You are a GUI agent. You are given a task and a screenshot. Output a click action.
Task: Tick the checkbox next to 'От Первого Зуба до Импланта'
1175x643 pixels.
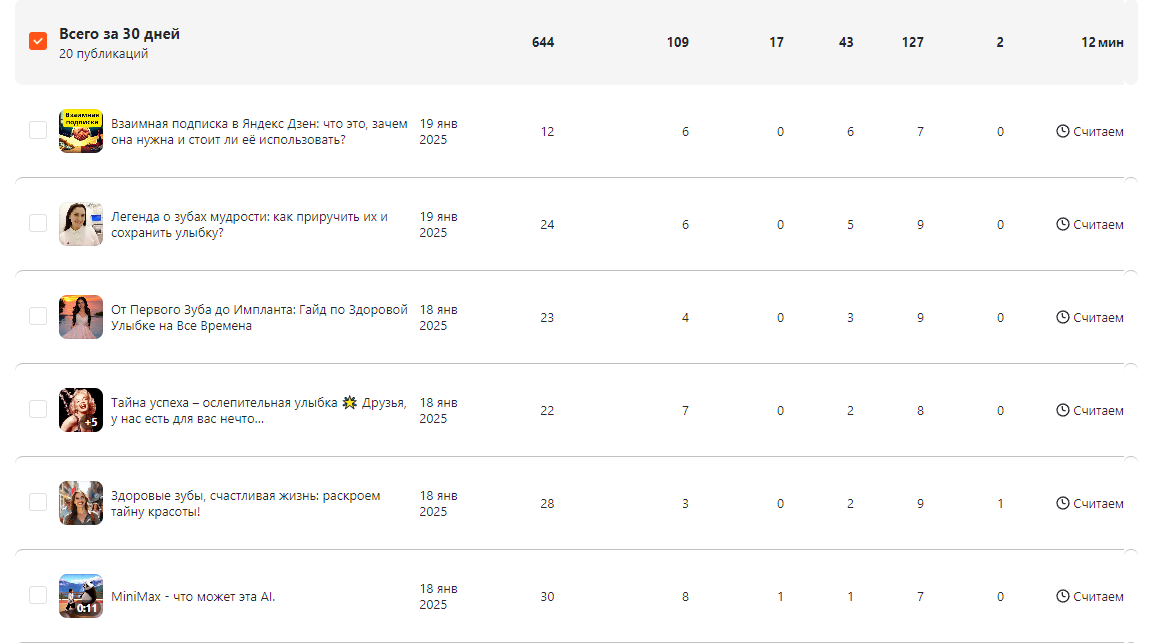point(38,316)
